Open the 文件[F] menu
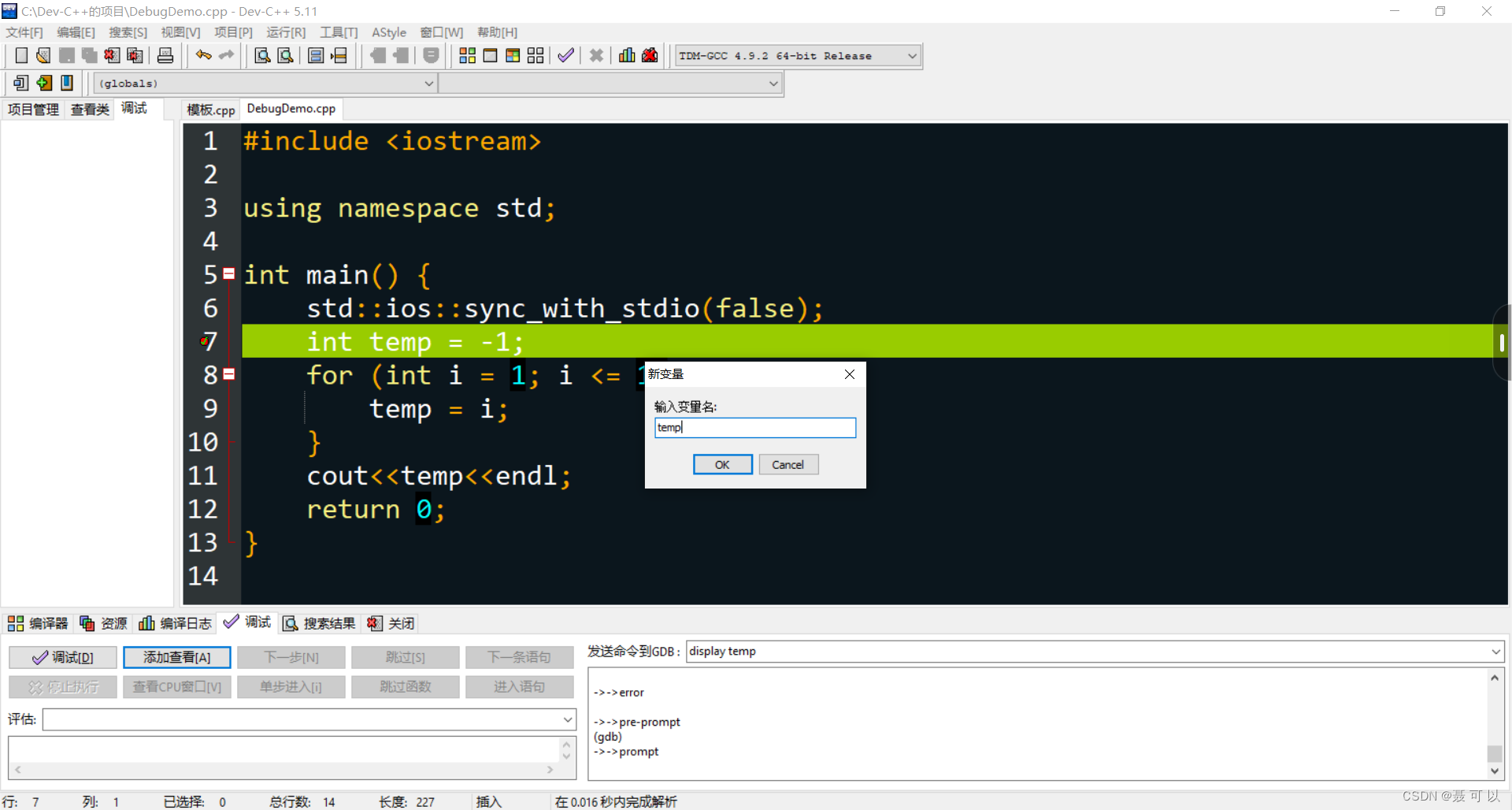Screen dimensions: 1512x810 tap(24, 32)
